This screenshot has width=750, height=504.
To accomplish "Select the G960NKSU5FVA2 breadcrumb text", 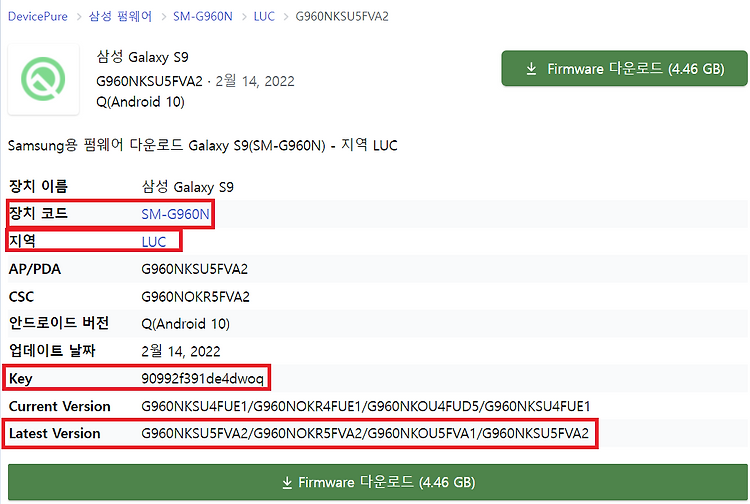I will pyautogui.click(x=342, y=16).
